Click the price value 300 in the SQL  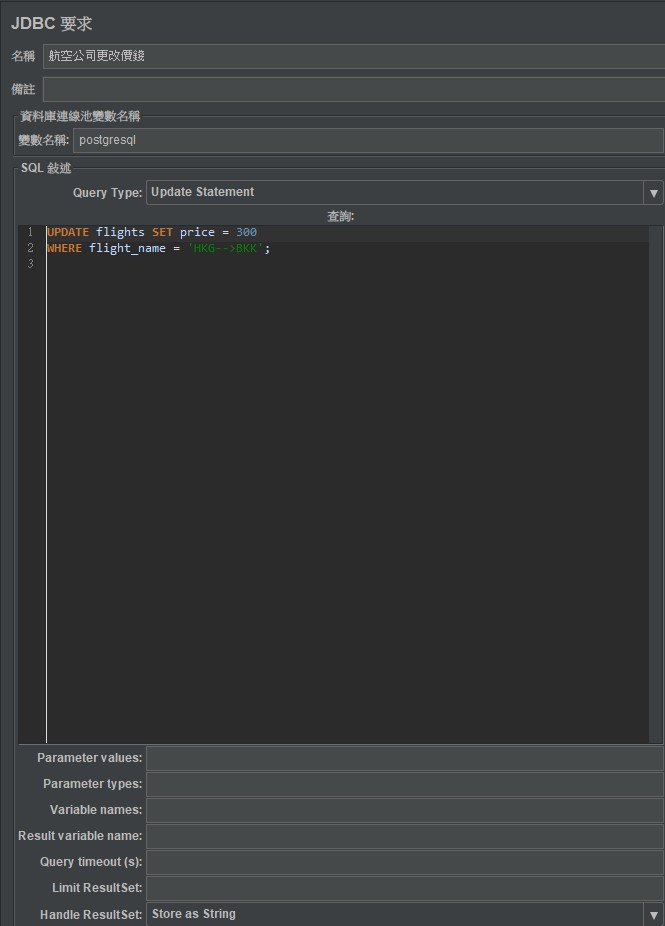coord(246,232)
